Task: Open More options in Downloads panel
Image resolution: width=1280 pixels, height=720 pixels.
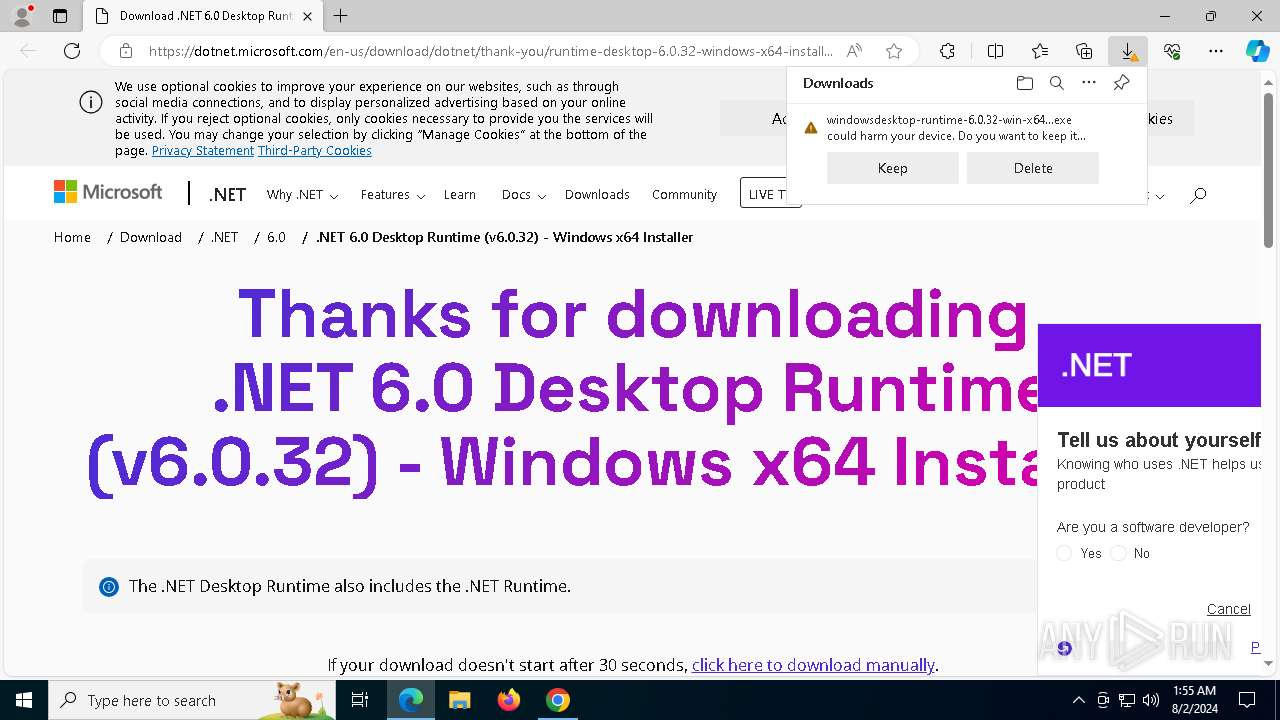Action: point(1089,83)
